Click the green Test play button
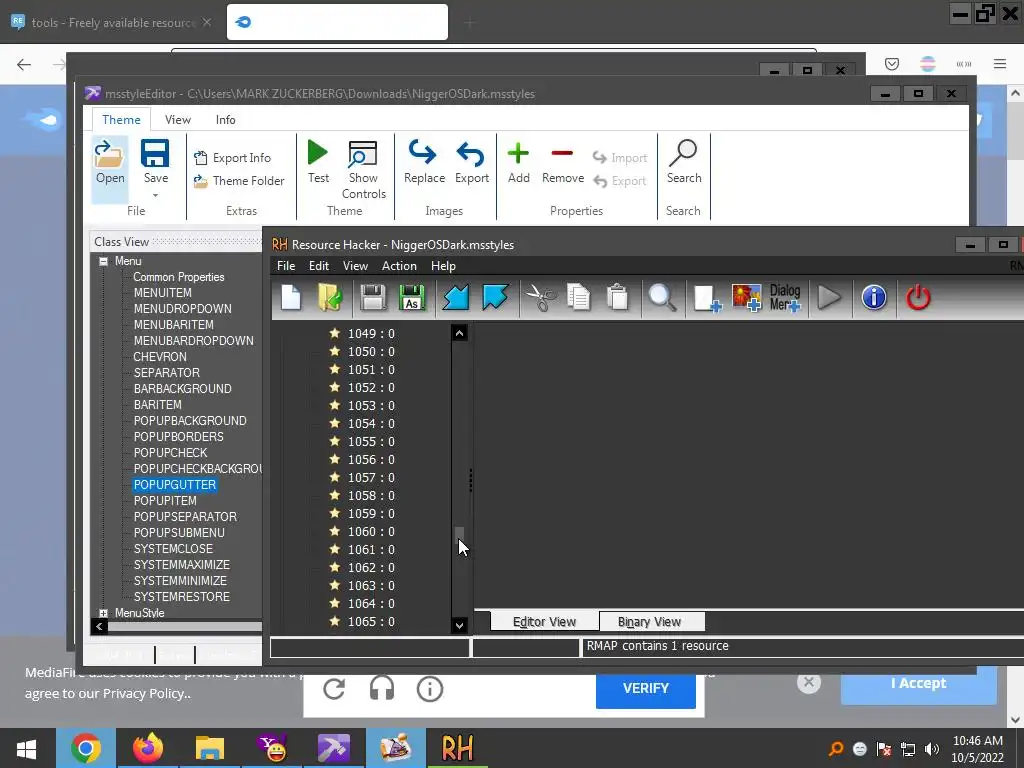This screenshot has width=1024, height=768. click(318, 162)
